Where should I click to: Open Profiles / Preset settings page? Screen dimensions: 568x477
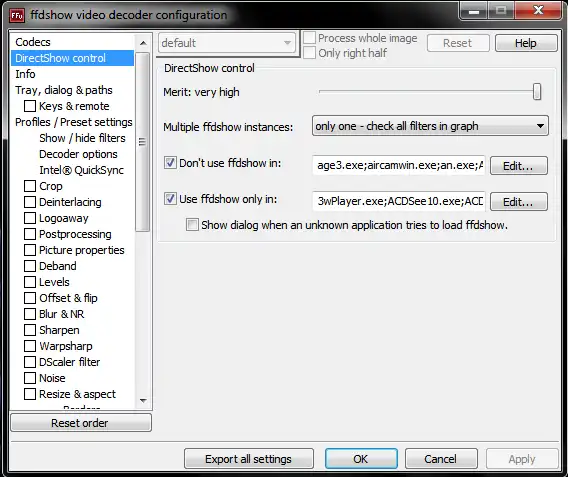point(74,122)
